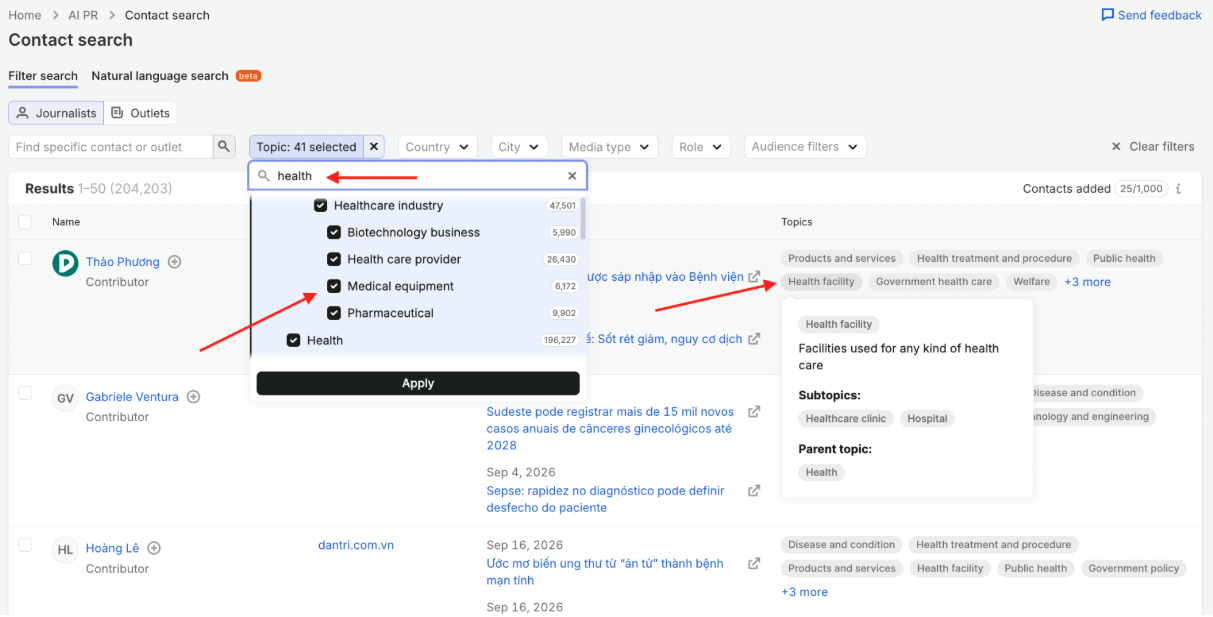Switch to Filter search tab

43,76
